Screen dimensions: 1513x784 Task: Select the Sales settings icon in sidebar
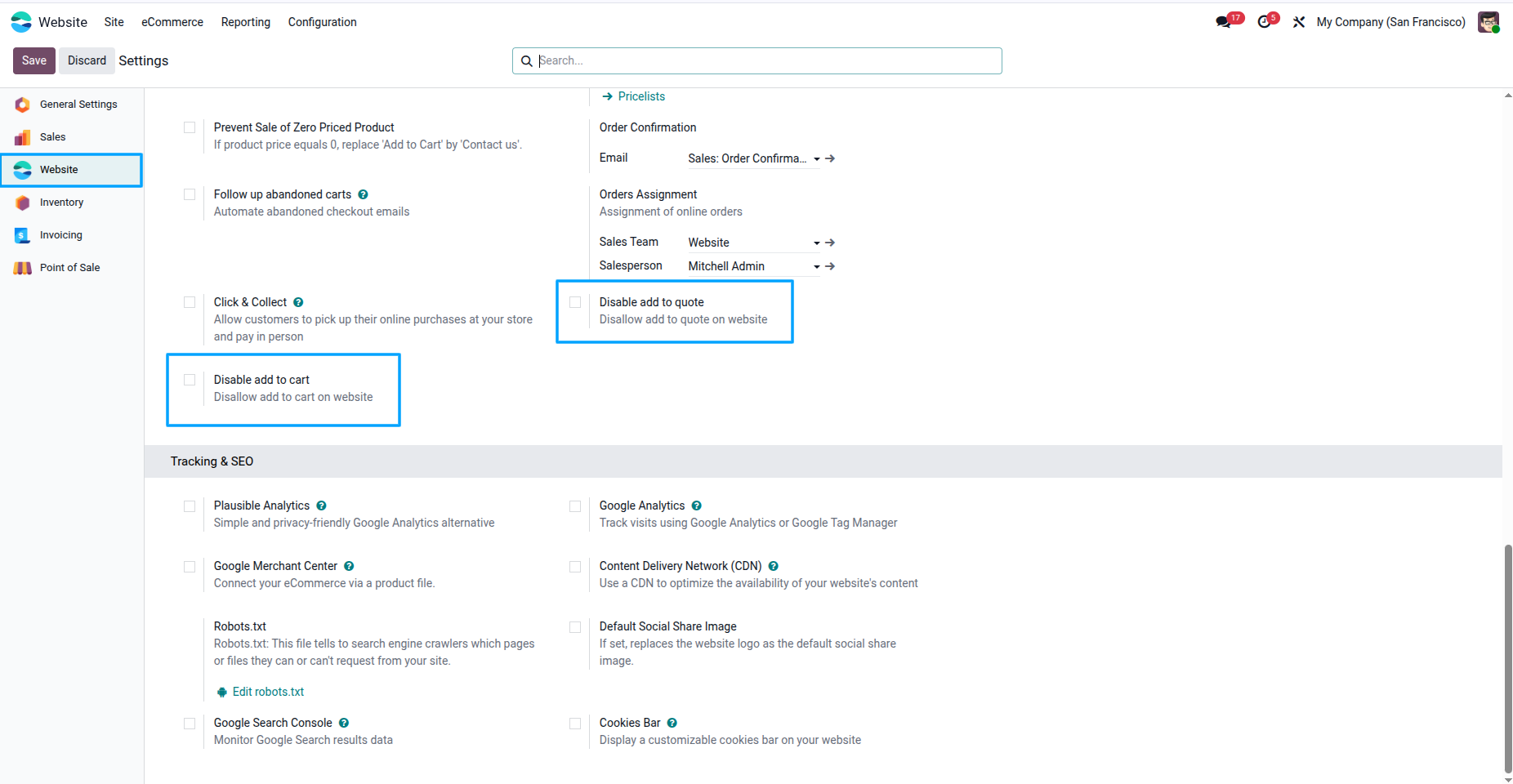22,136
